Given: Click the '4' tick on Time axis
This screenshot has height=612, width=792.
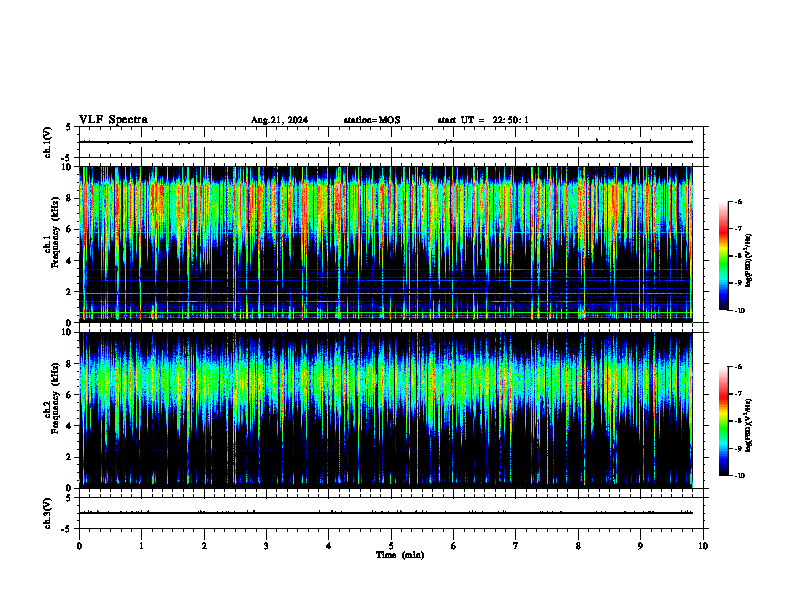Looking at the screenshot, I should [329, 546].
